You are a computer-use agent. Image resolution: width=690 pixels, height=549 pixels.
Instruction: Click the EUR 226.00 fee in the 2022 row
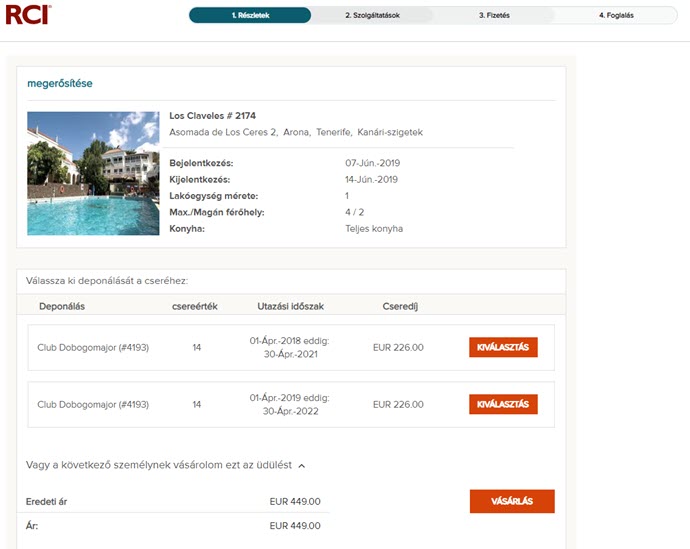(x=398, y=405)
